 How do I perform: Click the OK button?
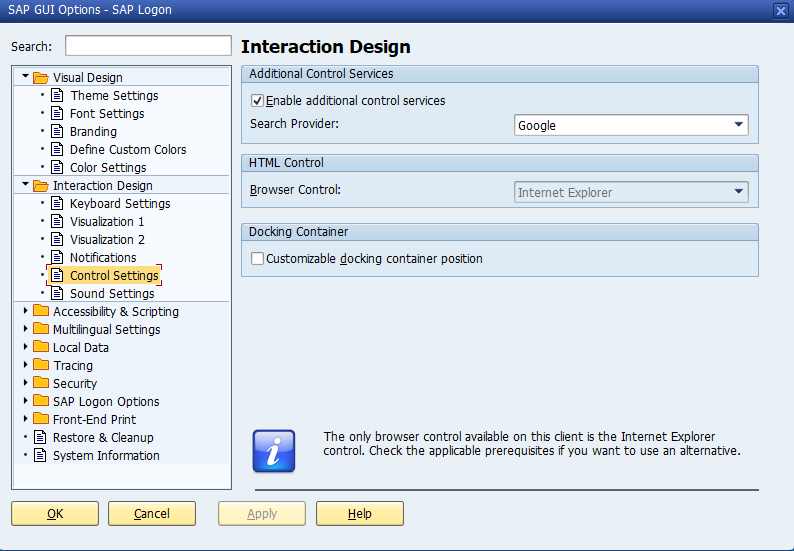pos(55,514)
